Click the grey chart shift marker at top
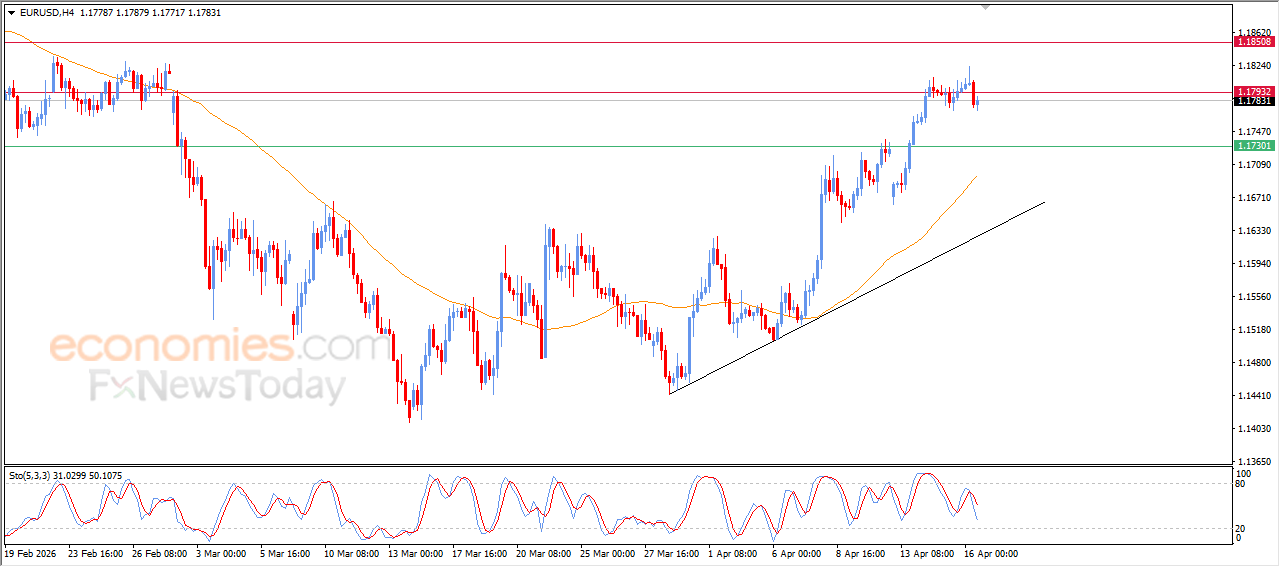This screenshot has width=1280, height=567. (986, 8)
